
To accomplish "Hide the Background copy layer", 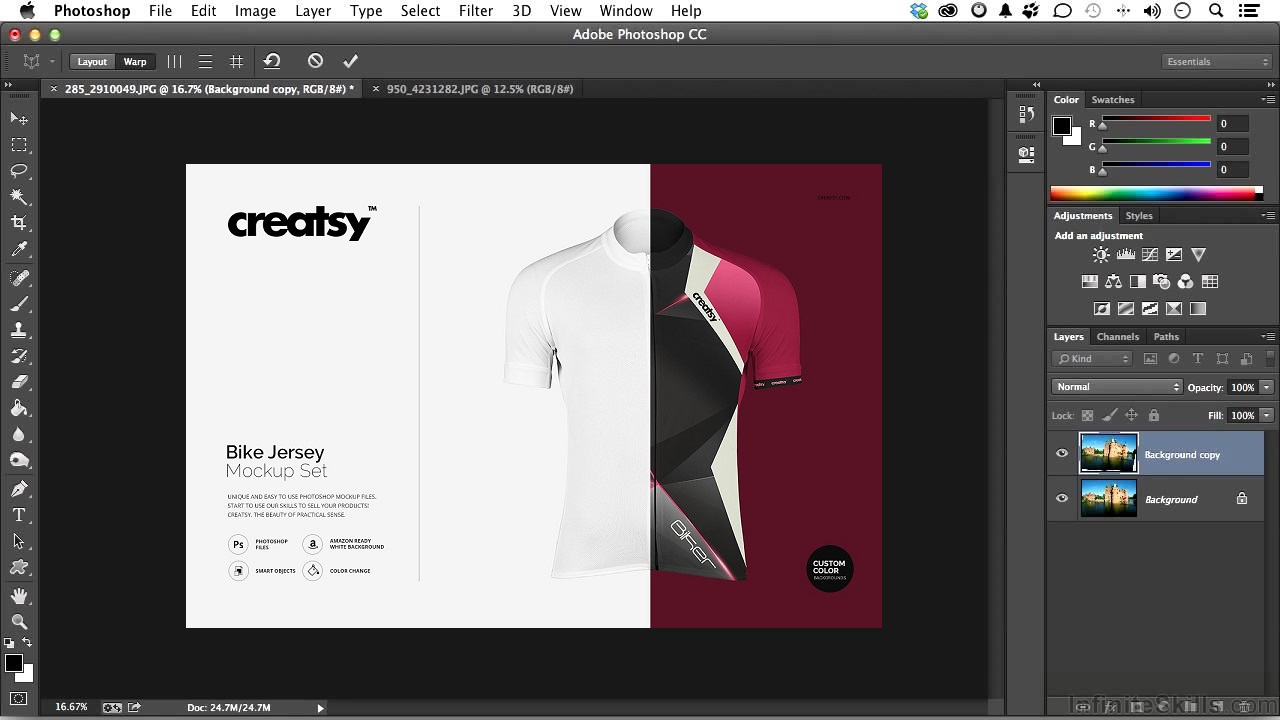I will (1062, 454).
